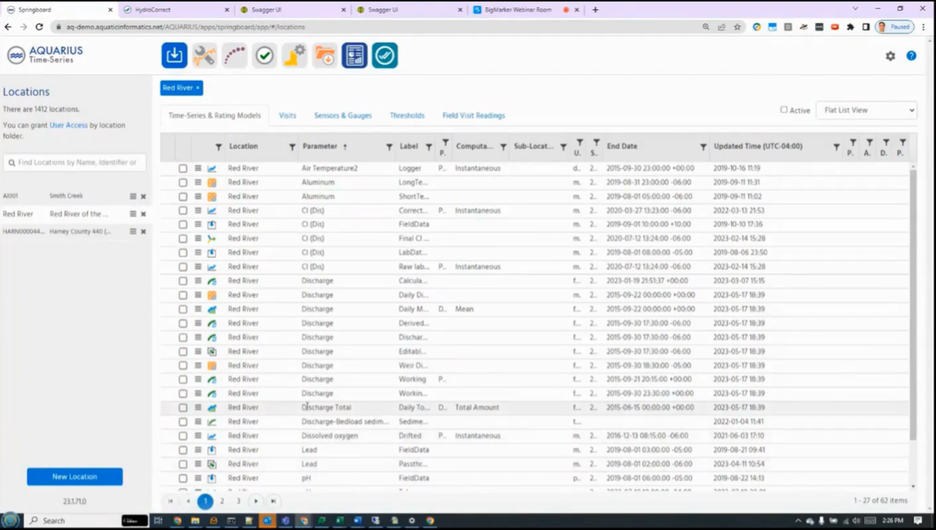The height and width of the screenshot is (530, 936).
Task: Open the orange folder download icon
Action: coord(325,56)
